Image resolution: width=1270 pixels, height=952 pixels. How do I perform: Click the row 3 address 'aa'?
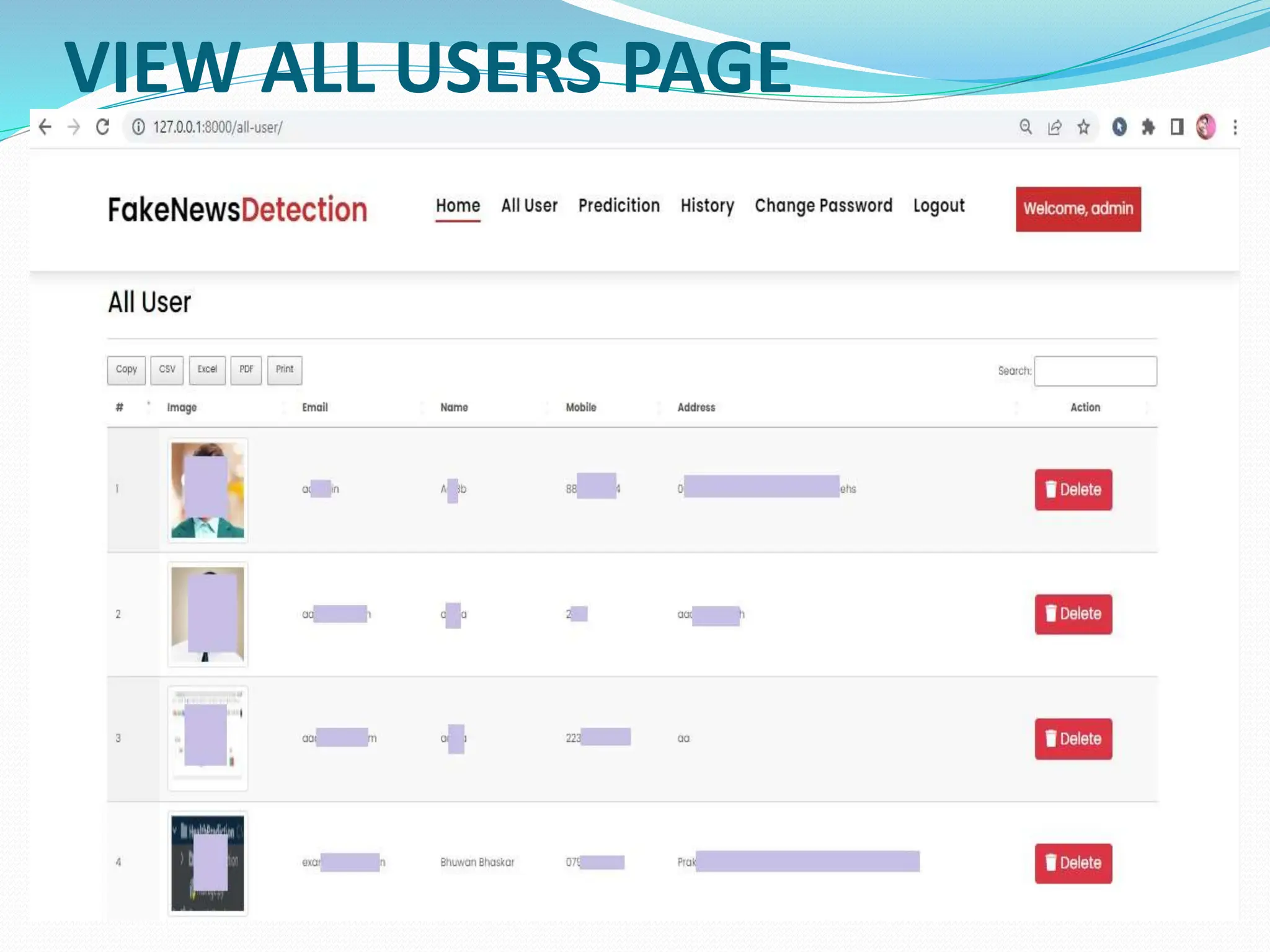coord(683,738)
